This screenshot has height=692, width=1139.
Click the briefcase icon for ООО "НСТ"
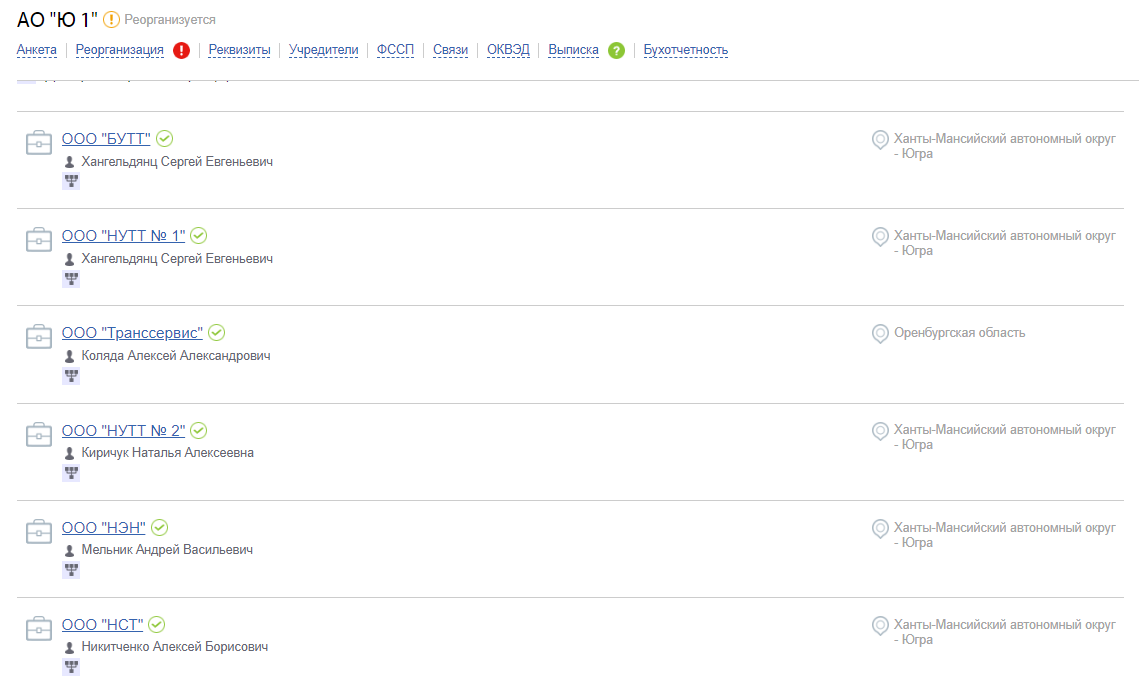point(38,629)
